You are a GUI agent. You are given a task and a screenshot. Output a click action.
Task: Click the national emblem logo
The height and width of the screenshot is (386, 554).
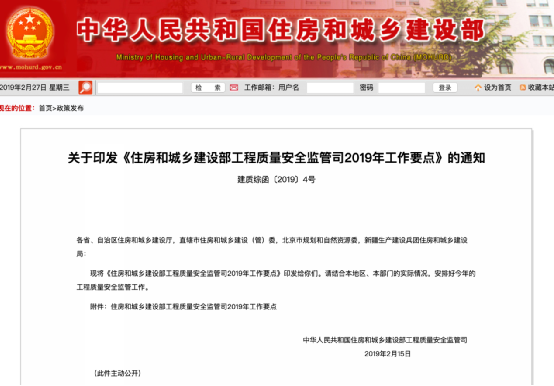30,32
